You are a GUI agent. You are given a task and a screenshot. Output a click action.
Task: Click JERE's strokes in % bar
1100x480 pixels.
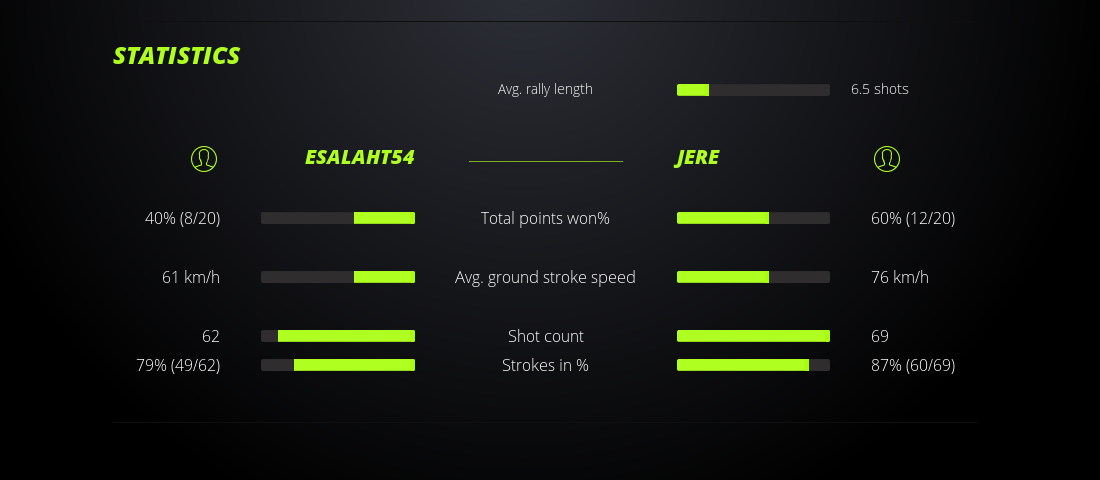tap(753, 365)
